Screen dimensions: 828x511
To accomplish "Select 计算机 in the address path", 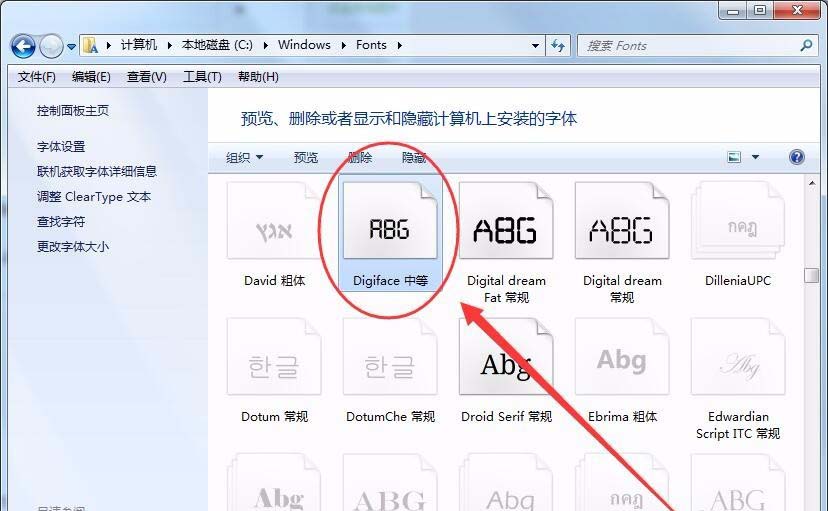I will pos(139,45).
